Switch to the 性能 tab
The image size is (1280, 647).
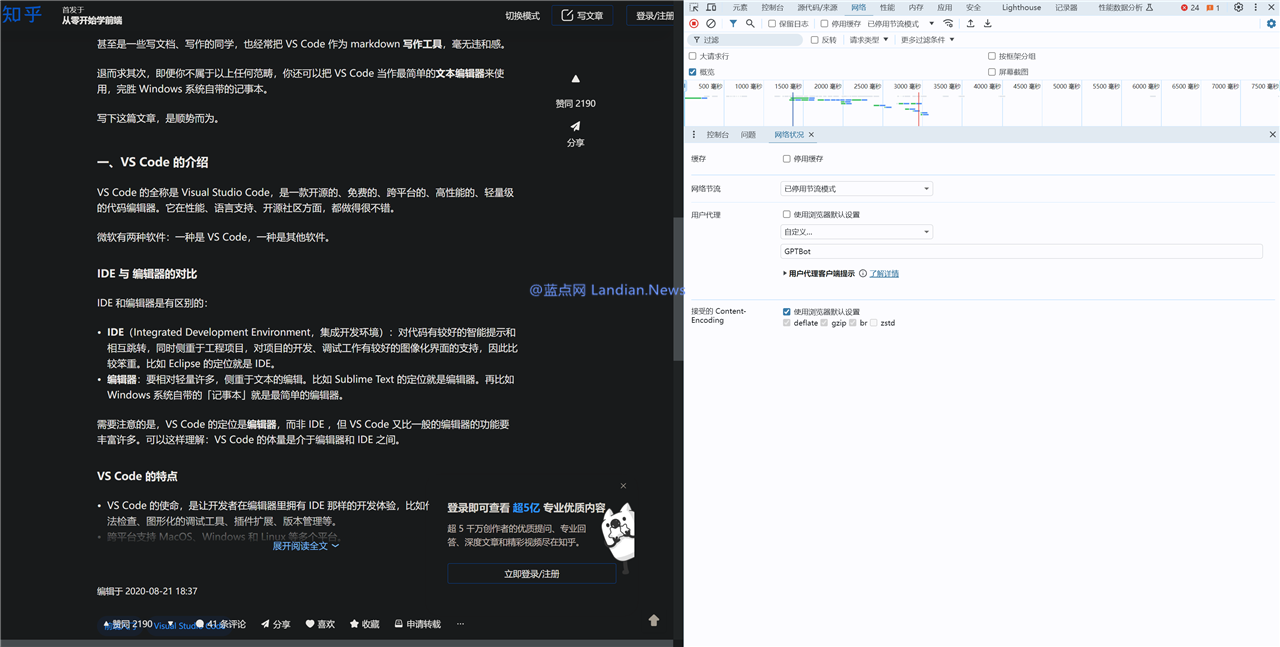[x=887, y=7]
